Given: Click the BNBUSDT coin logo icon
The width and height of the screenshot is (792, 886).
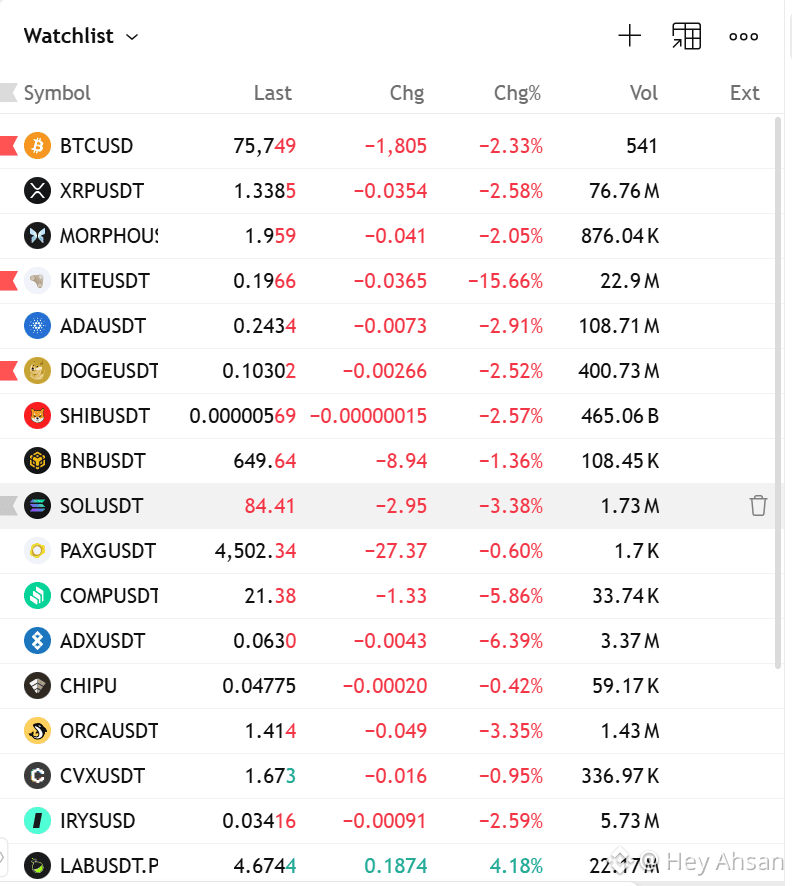Looking at the screenshot, I should (37, 461).
